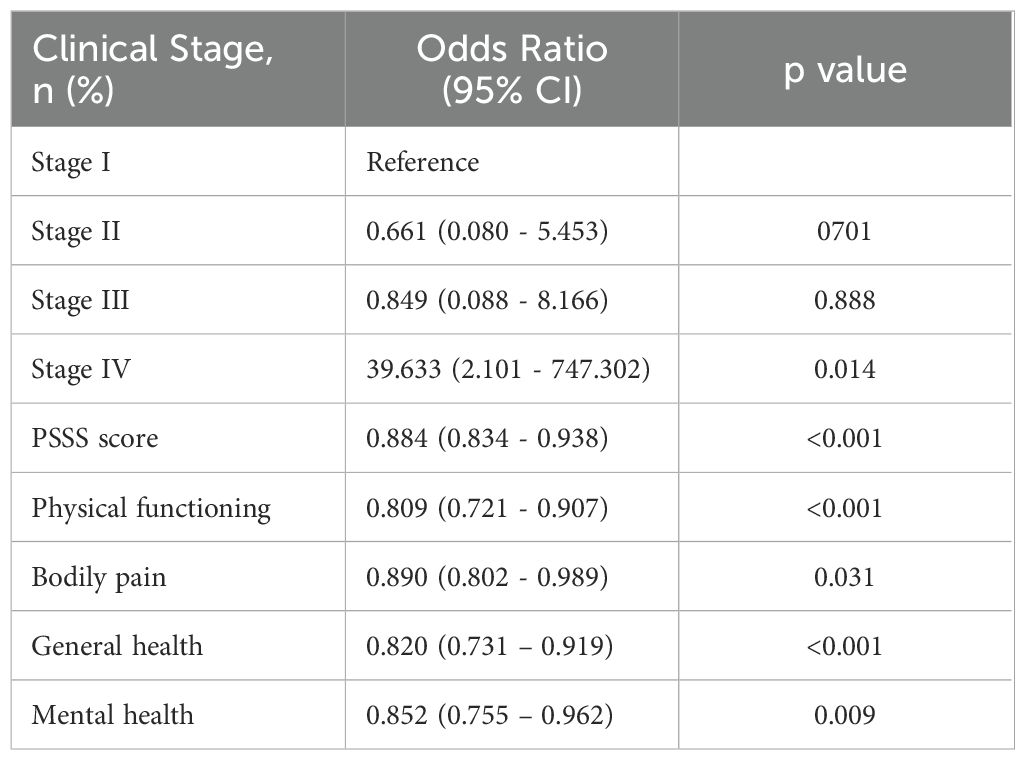This screenshot has height=760, width=1025.
Task: Click the 0.884 (0.834 - 0.938) cell
Action: pyautogui.click(x=487, y=438)
